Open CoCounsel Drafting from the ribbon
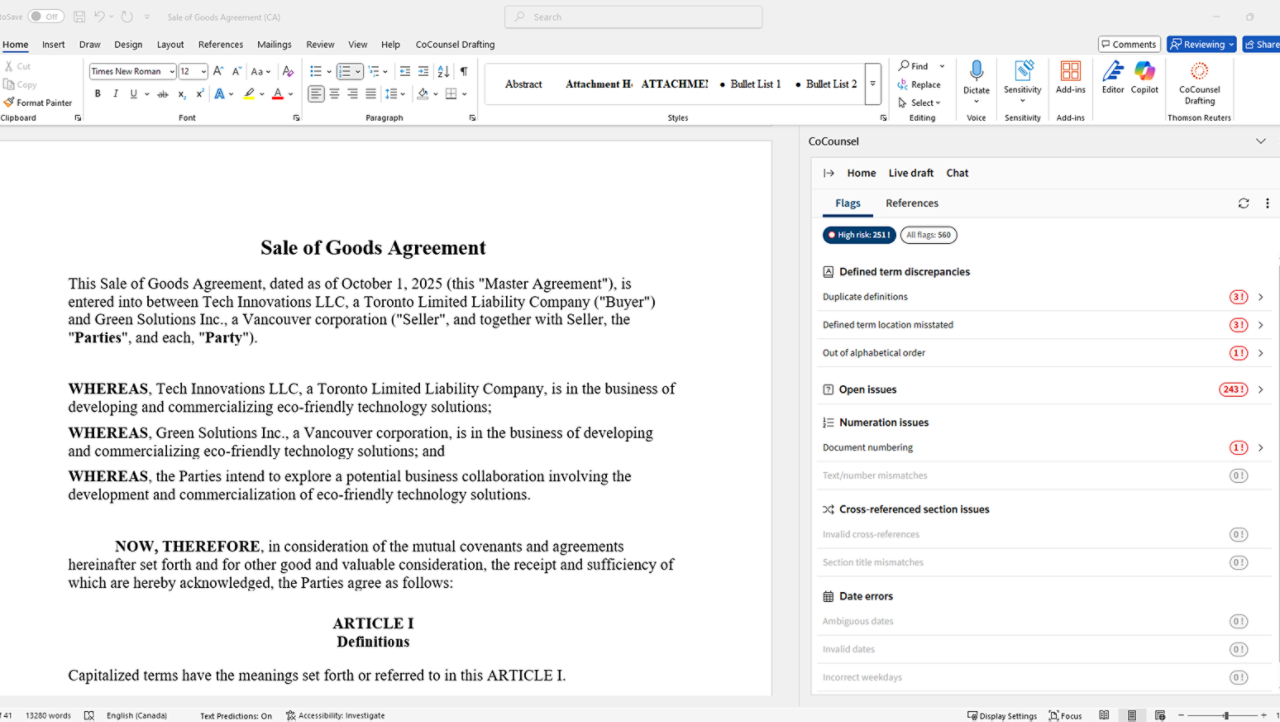Image resolution: width=1280 pixels, height=722 pixels. pyautogui.click(x=1199, y=78)
